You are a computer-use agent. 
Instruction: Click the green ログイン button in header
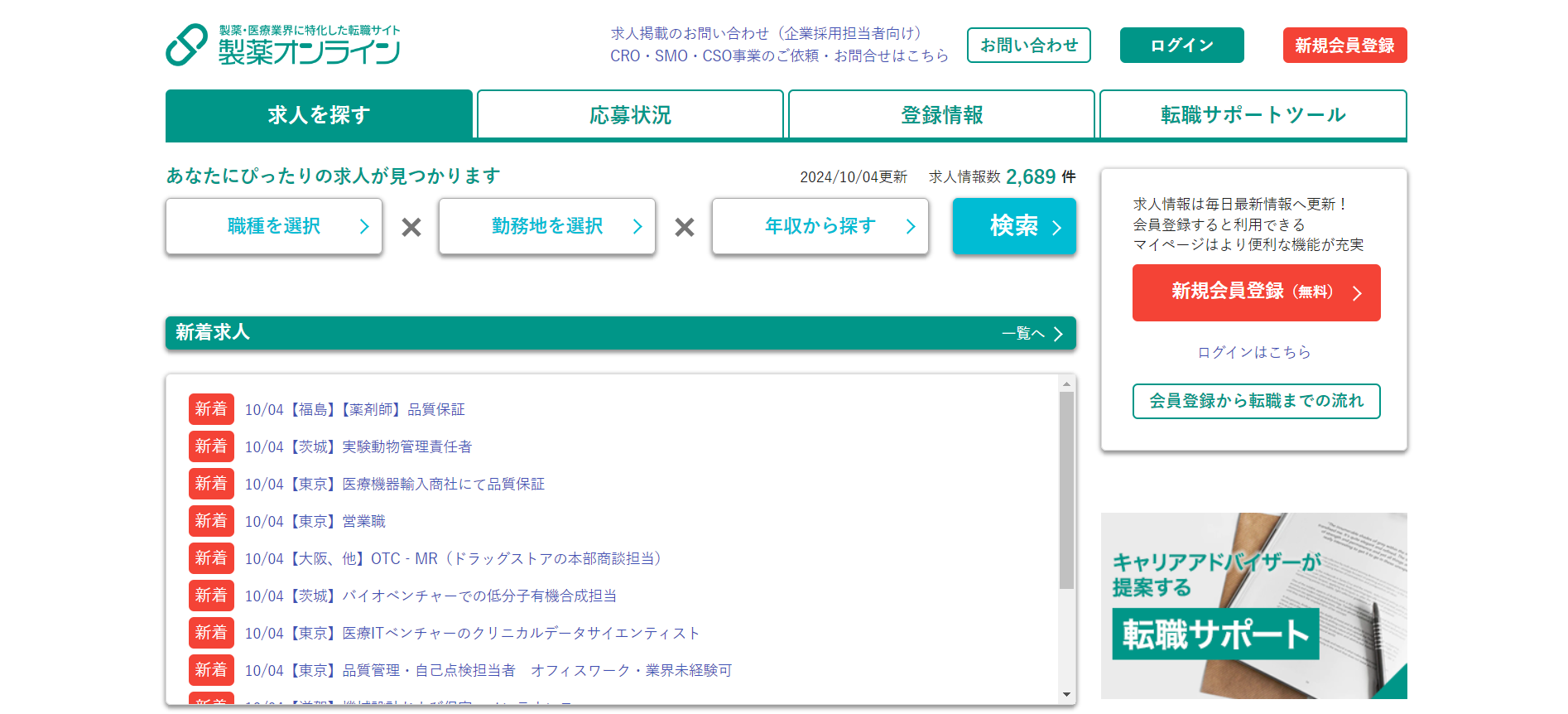click(1181, 46)
